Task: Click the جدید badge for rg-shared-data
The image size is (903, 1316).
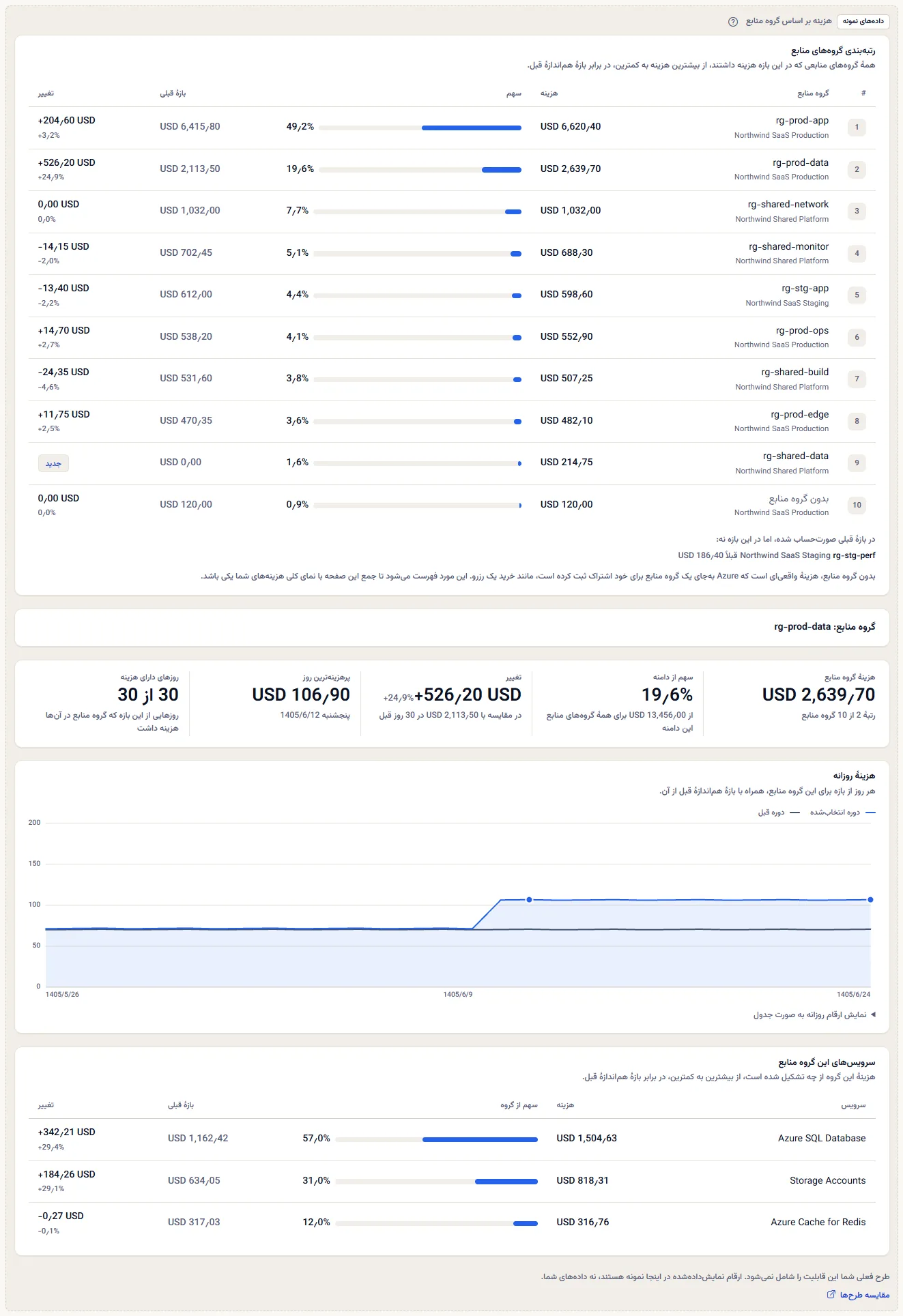Action: click(53, 463)
